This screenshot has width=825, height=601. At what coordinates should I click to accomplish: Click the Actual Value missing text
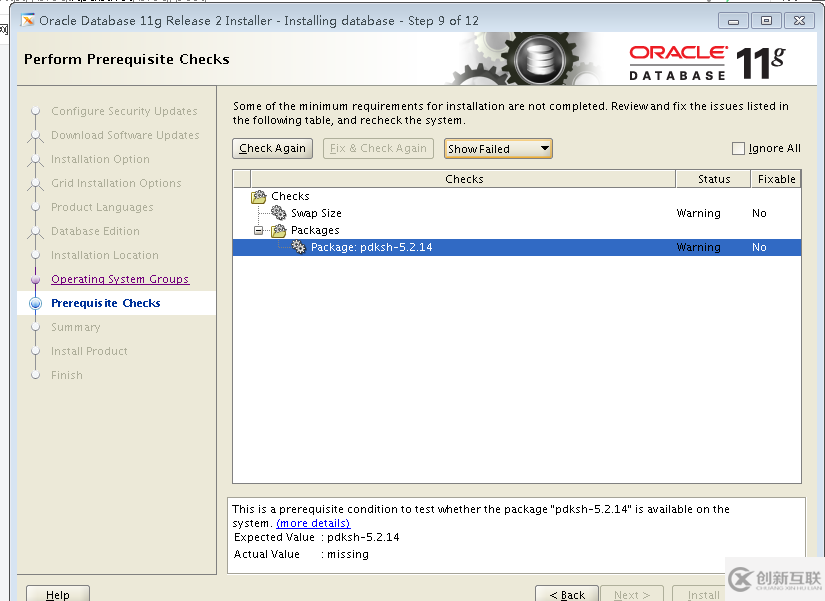[348, 554]
